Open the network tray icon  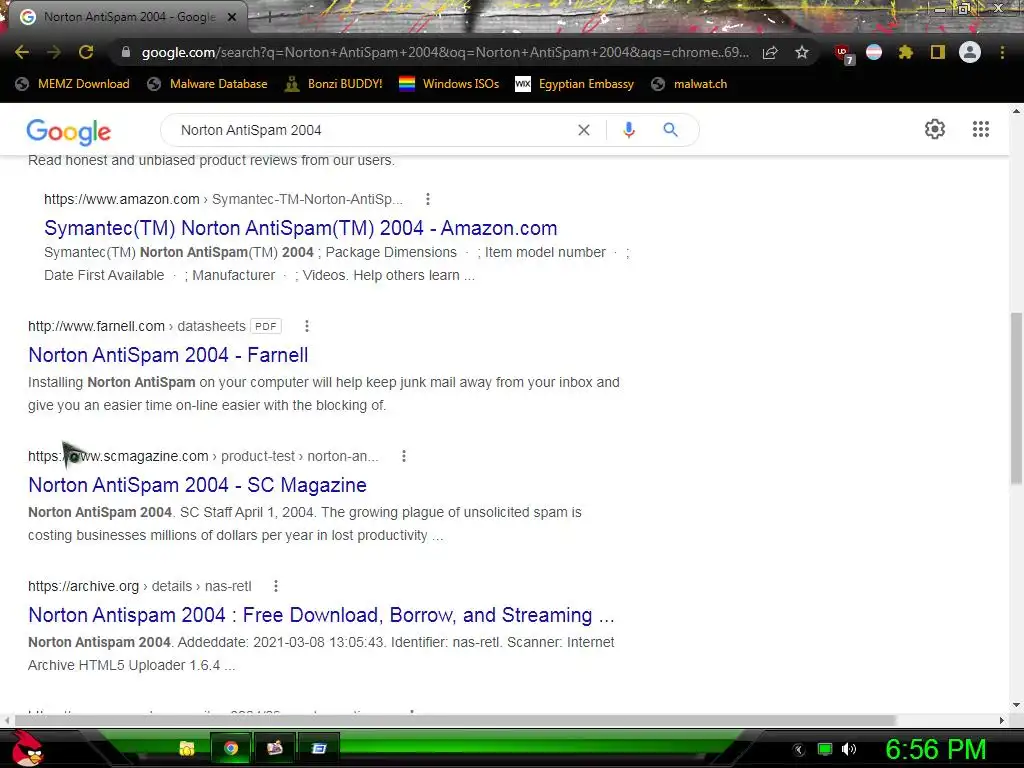(825, 749)
